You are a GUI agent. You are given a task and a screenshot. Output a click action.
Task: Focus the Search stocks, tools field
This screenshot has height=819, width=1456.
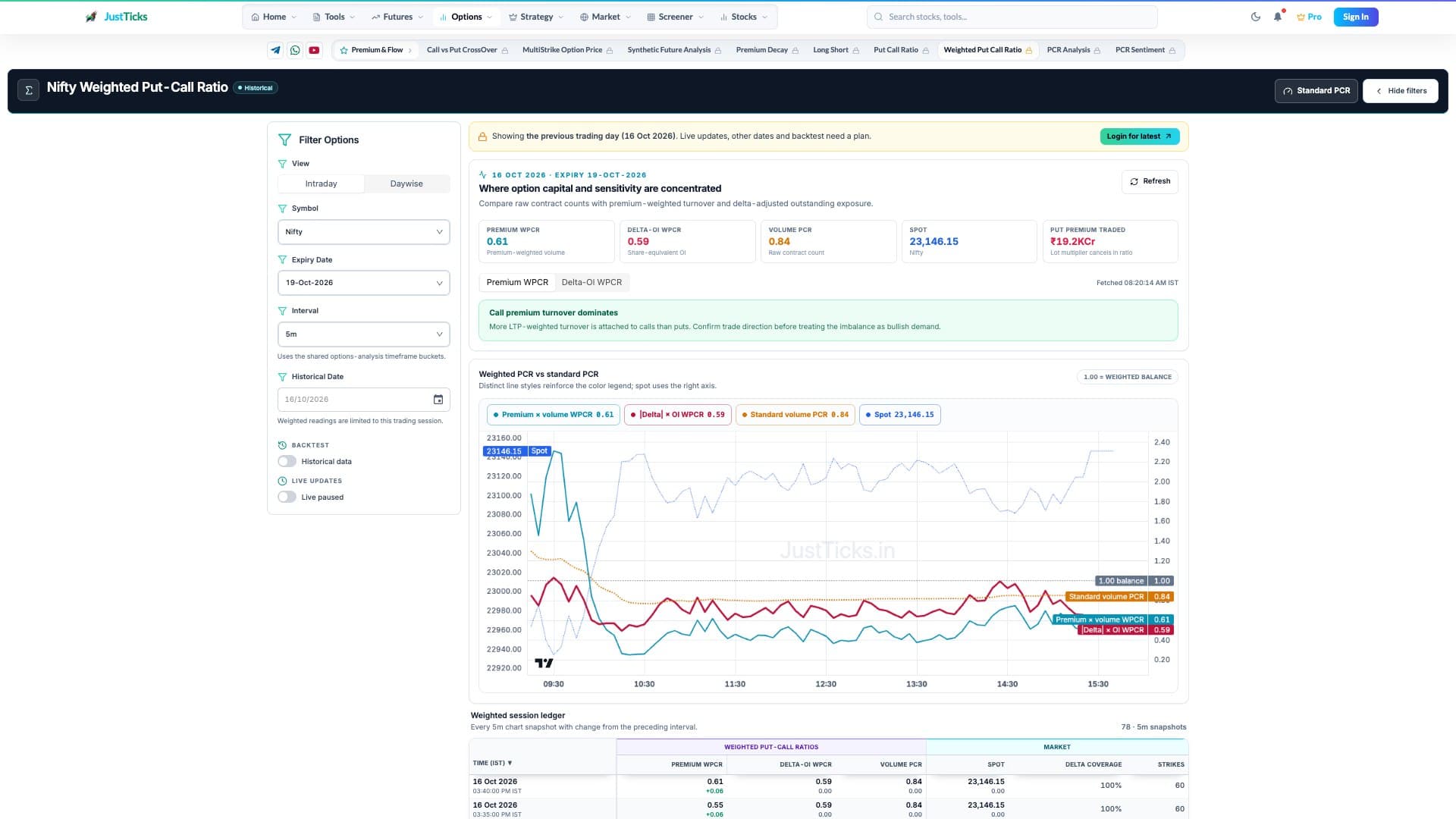pos(1012,17)
